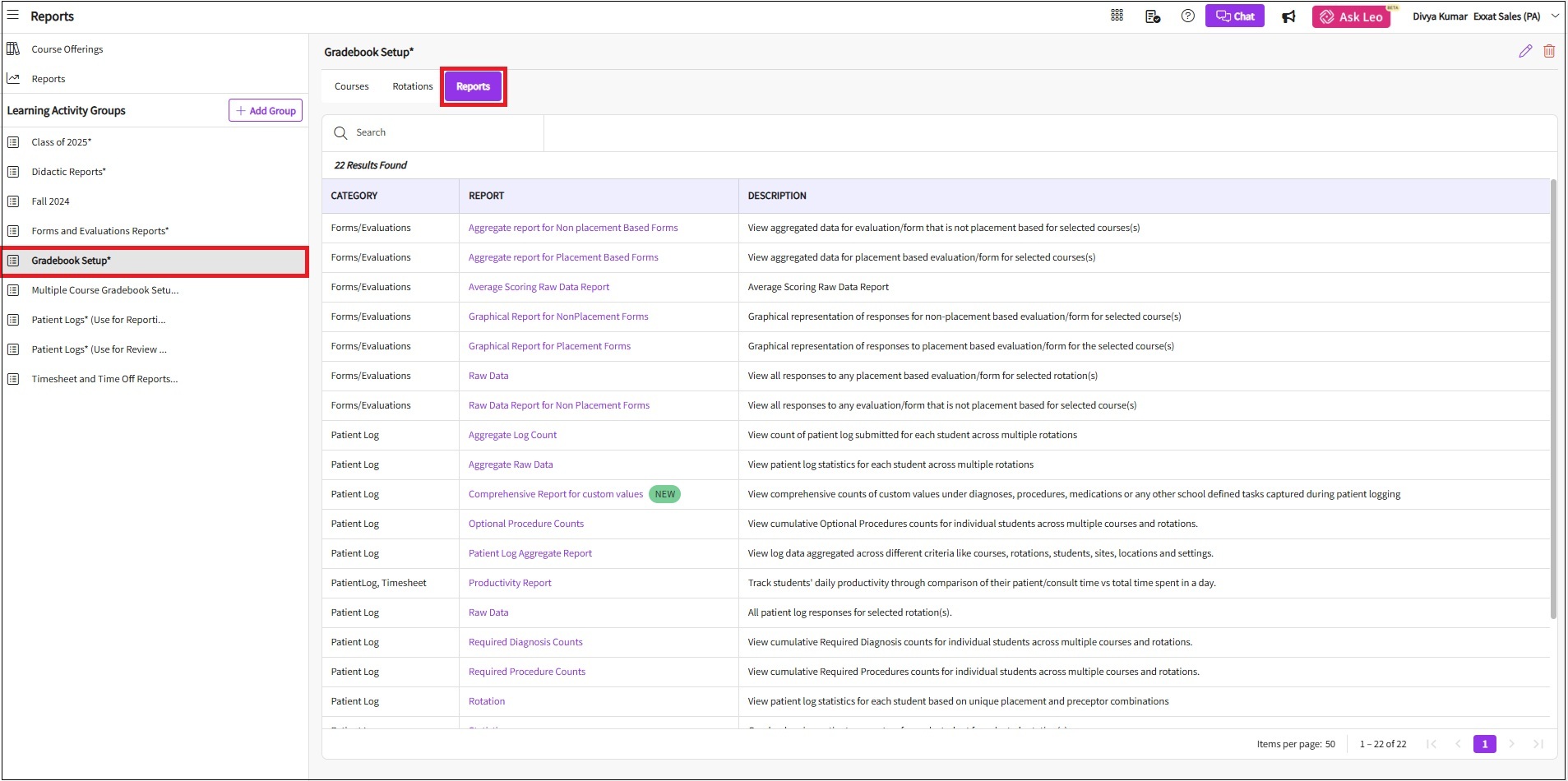Open Aggregate report for Non placement Based Forms
This screenshot has width=1568, height=781.
573,228
